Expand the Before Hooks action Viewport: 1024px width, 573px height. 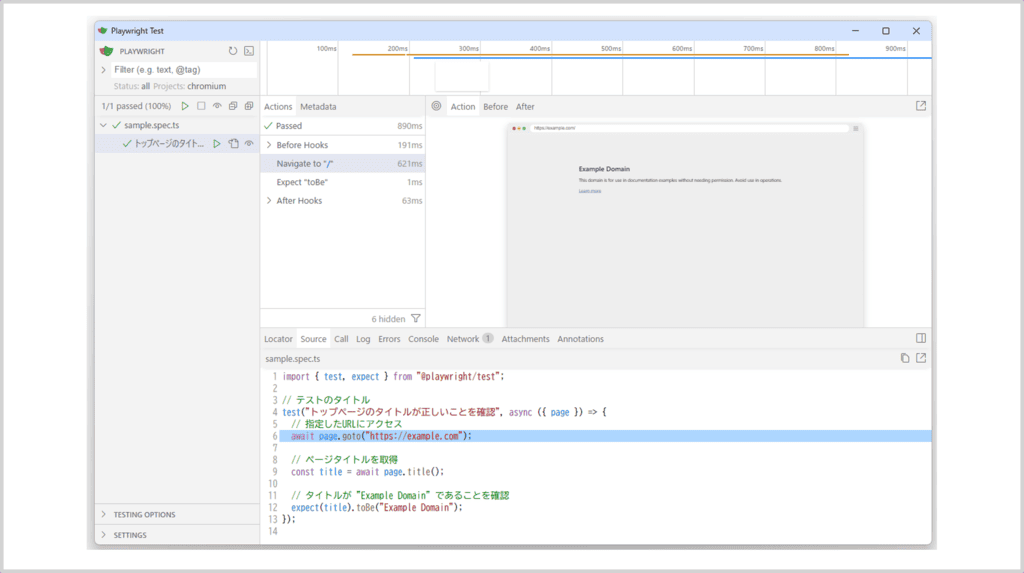click(x=268, y=145)
